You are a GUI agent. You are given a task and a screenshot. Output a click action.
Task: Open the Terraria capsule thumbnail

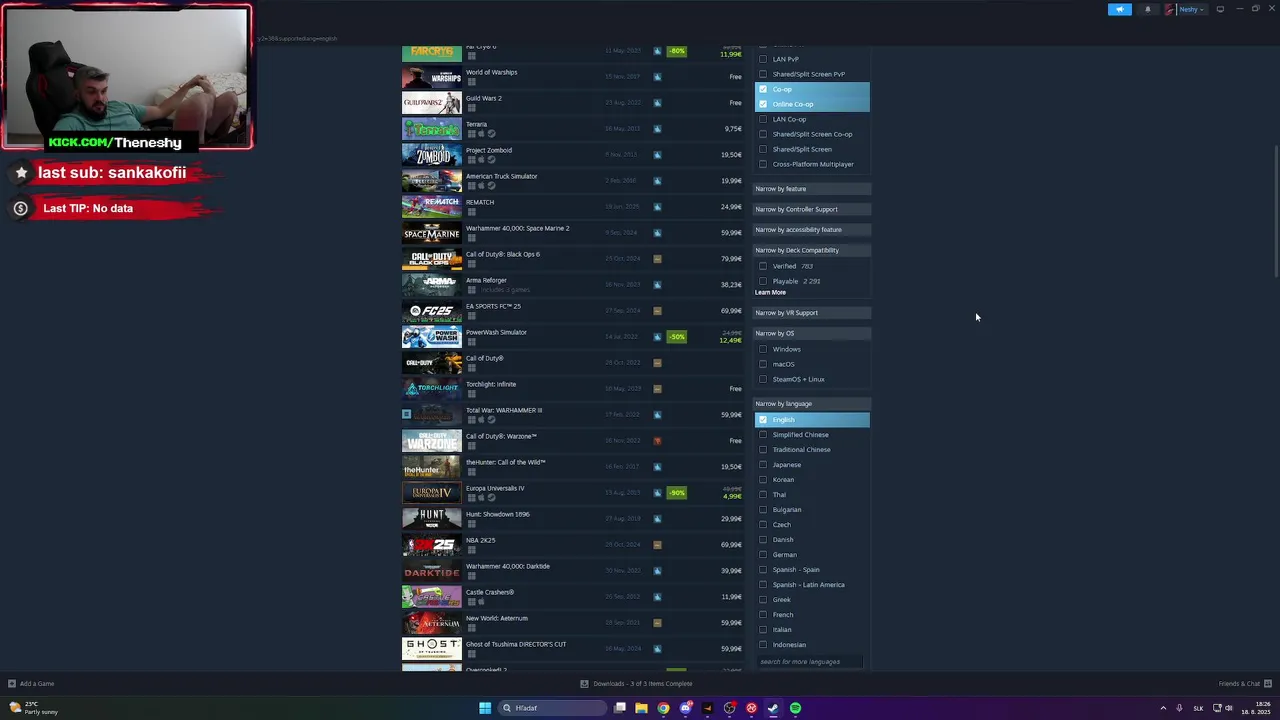(432, 129)
